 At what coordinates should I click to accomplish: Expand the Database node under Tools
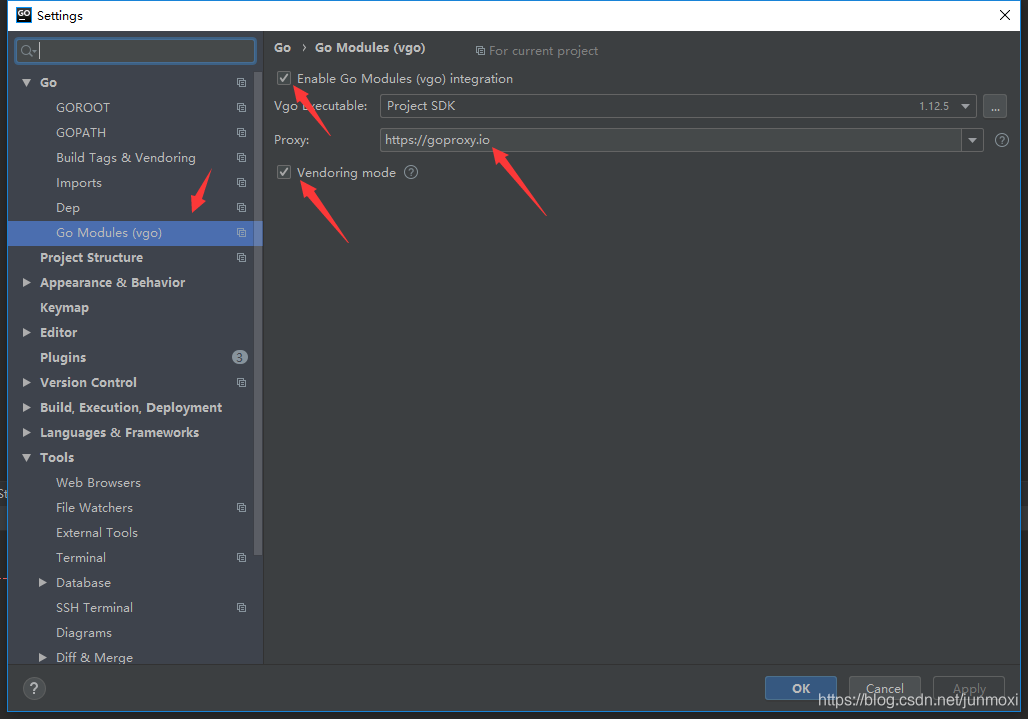tap(43, 582)
